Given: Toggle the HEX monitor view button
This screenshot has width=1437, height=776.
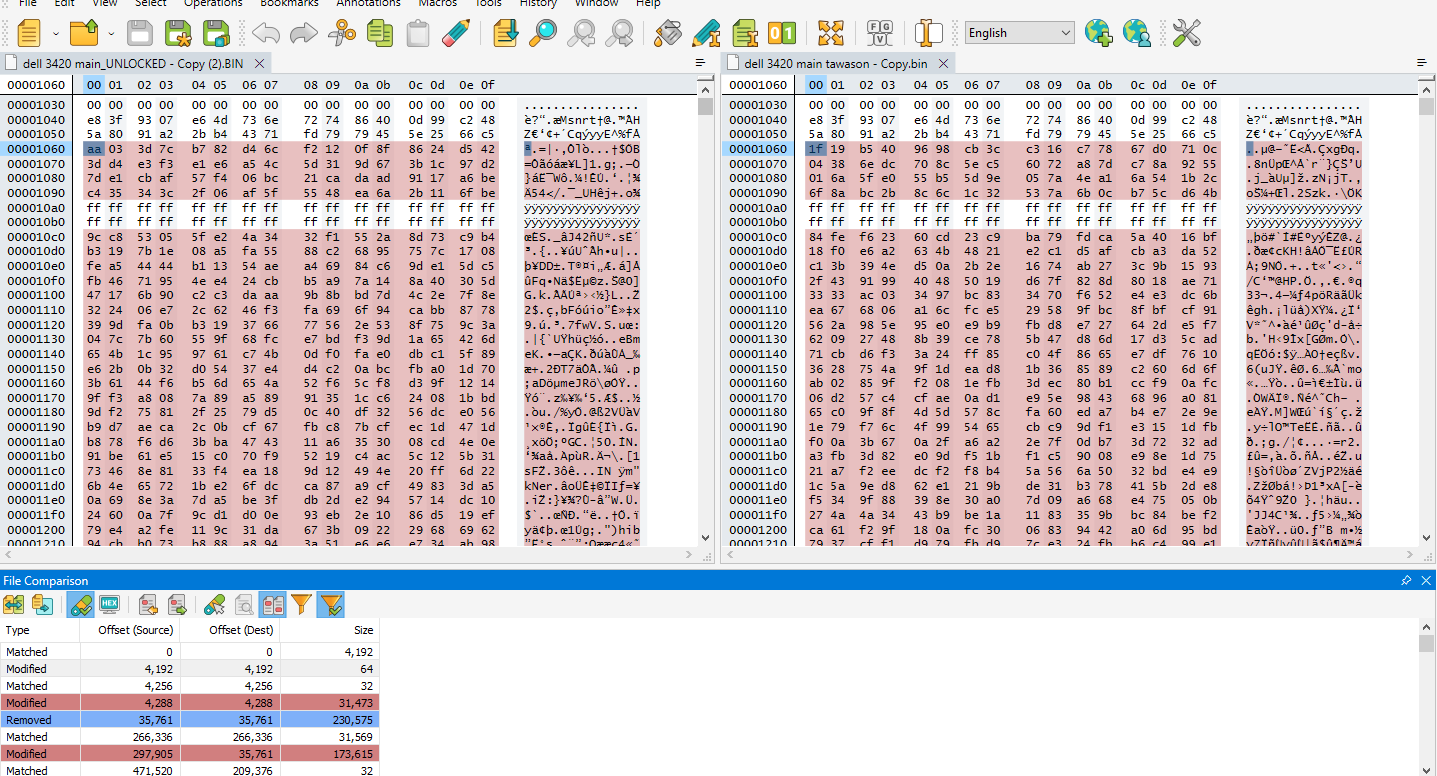Looking at the screenshot, I should pyautogui.click(x=110, y=604).
